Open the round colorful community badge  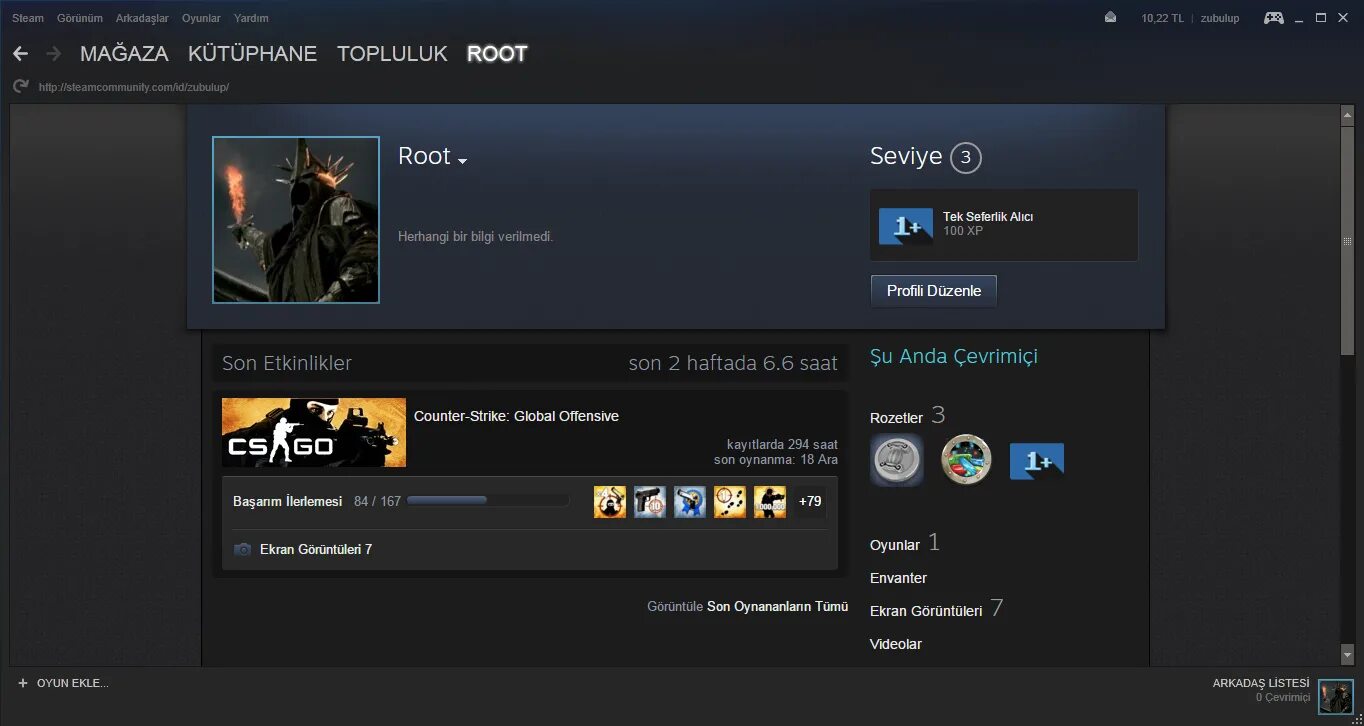pyautogui.click(x=966, y=460)
